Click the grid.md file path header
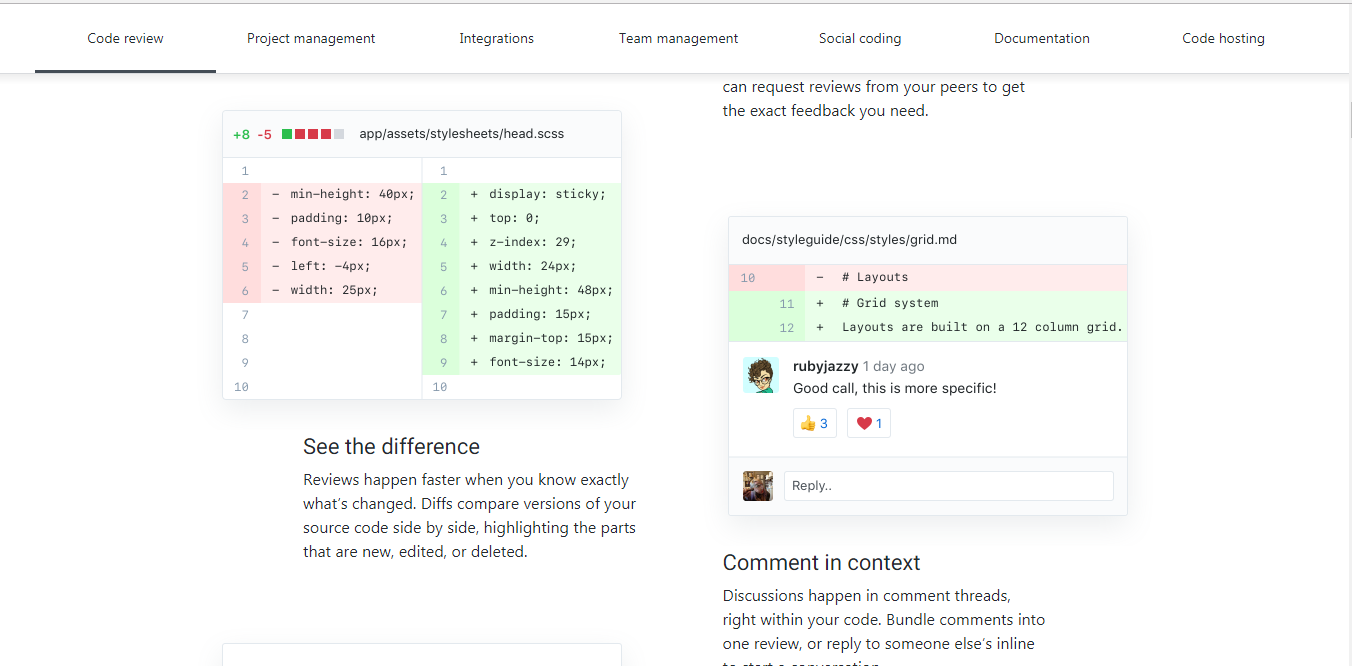Image resolution: width=1352 pixels, height=666 pixels. (849, 240)
